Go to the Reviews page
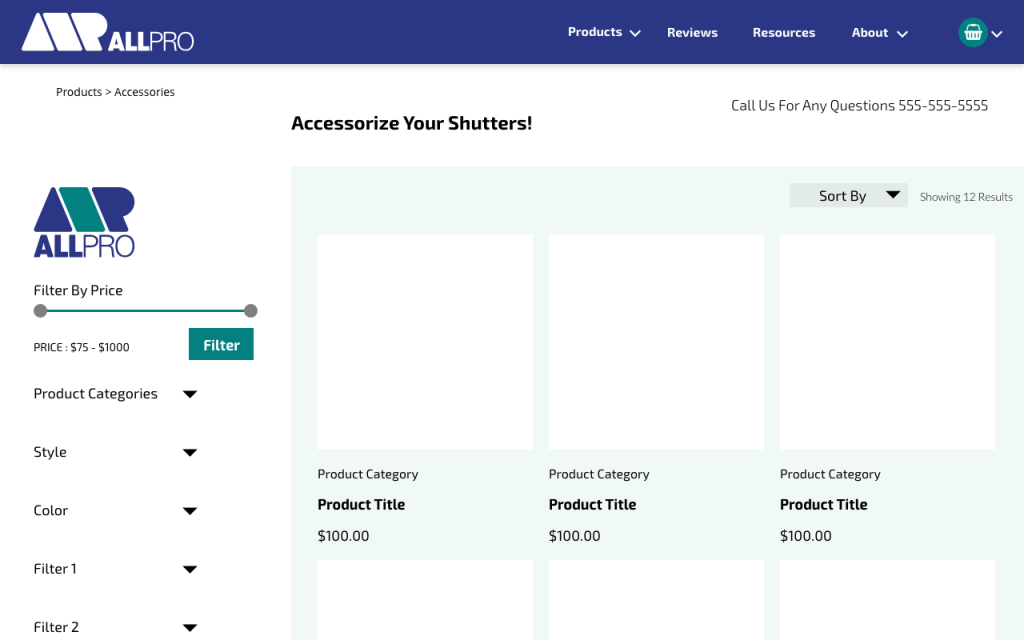1024x640 pixels. (x=692, y=33)
